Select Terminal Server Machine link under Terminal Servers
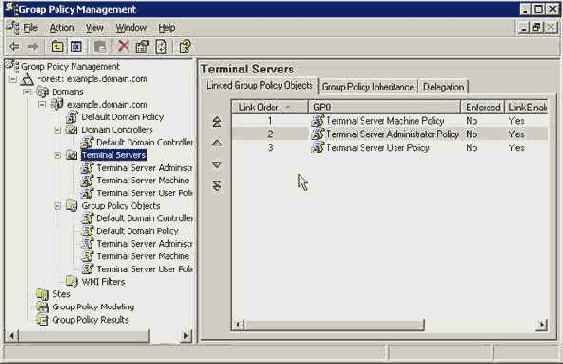 [x=143, y=180]
